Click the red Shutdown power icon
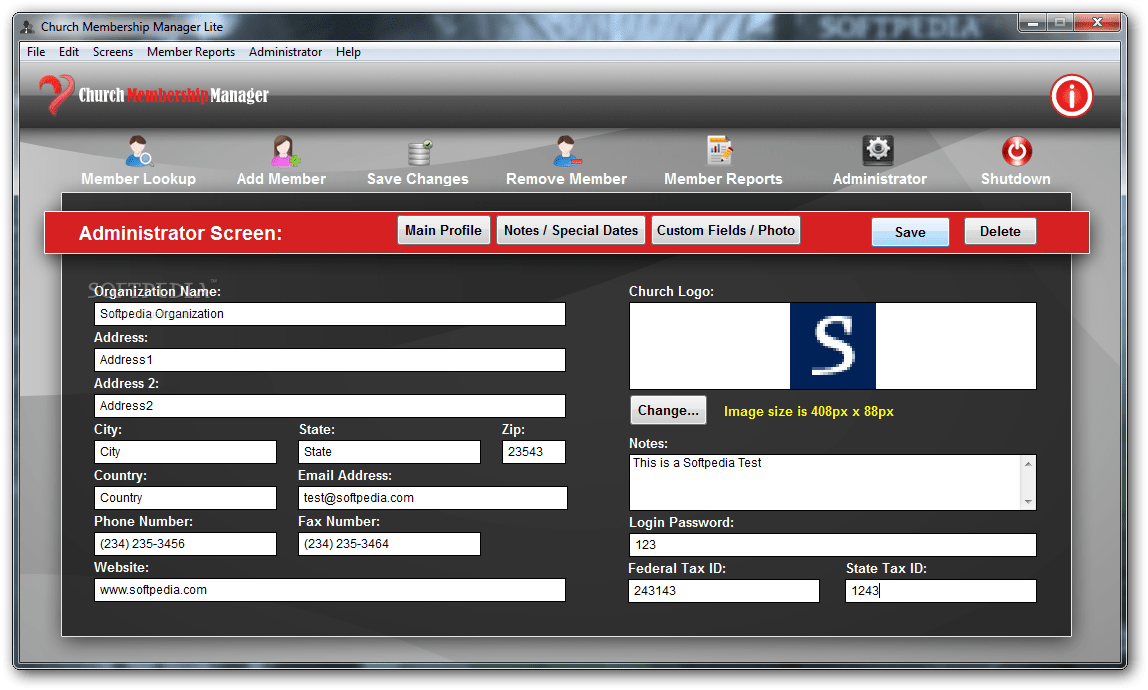Viewport: 1148px width, 690px height. tap(1016, 151)
